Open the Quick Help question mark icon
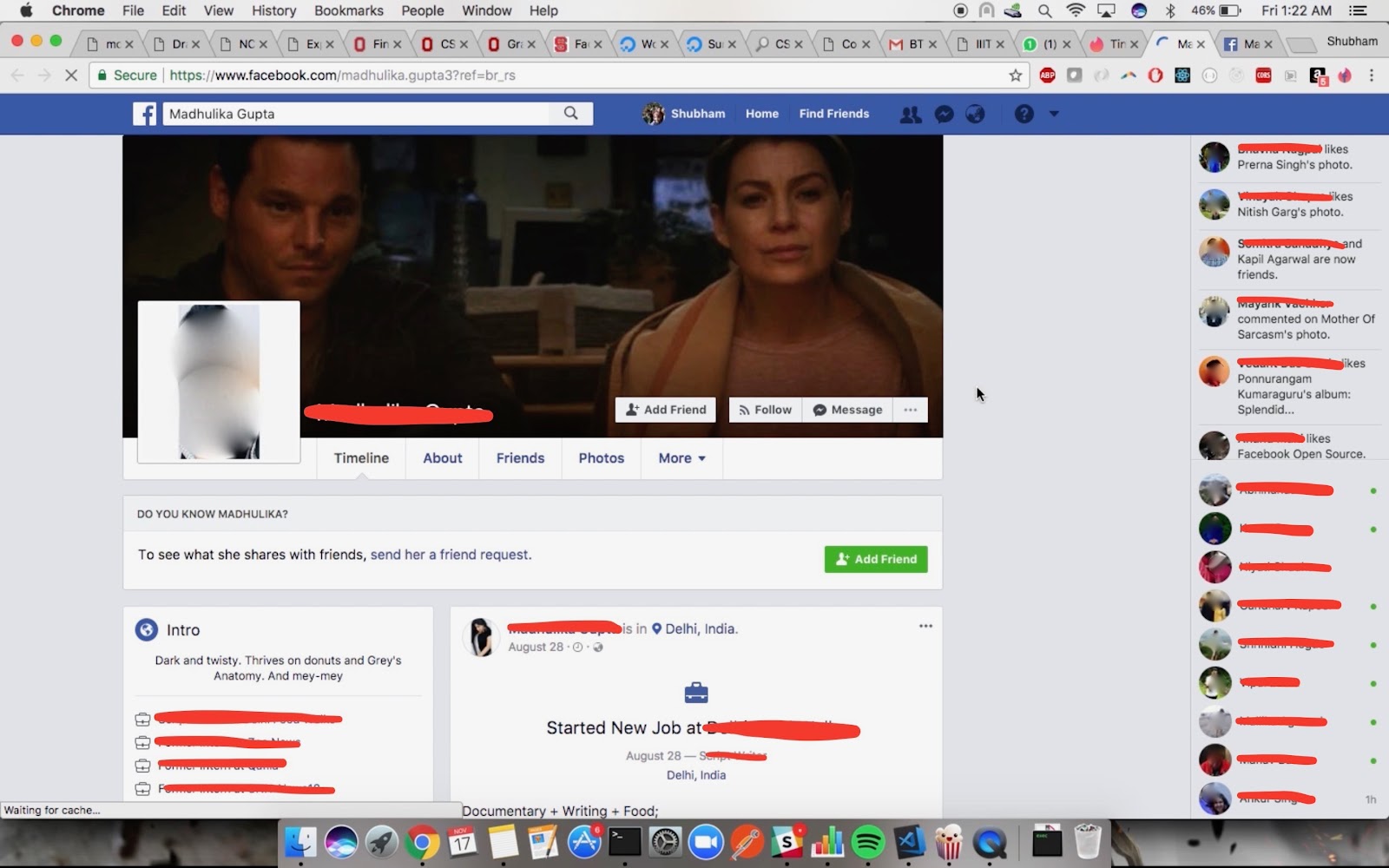1389x868 pixels. click(1024, 114)
